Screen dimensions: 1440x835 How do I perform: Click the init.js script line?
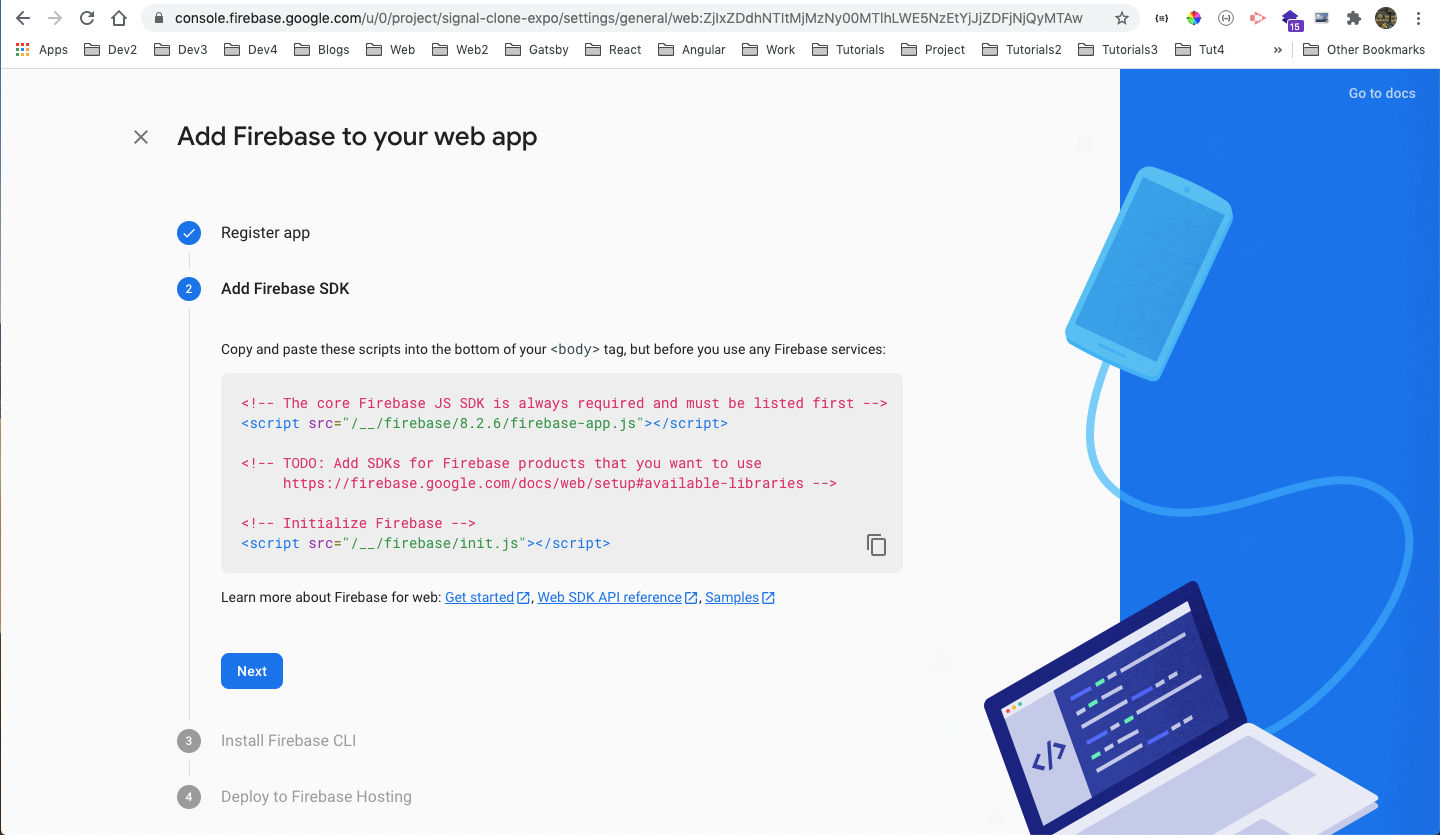(x=426, y=543)
